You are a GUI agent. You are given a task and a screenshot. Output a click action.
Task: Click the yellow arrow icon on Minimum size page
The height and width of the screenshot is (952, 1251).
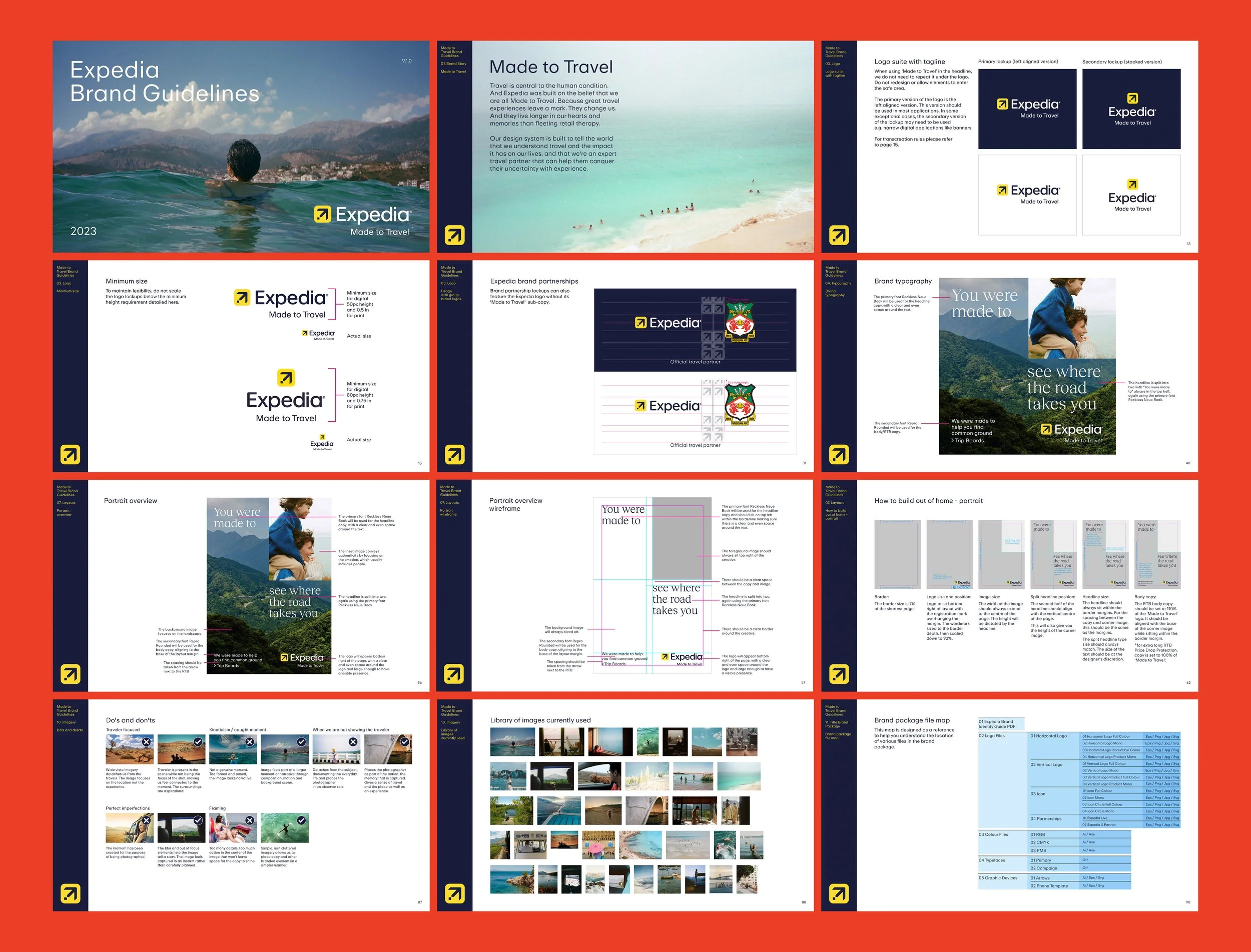pyautogui.click(x=71, y=454)
